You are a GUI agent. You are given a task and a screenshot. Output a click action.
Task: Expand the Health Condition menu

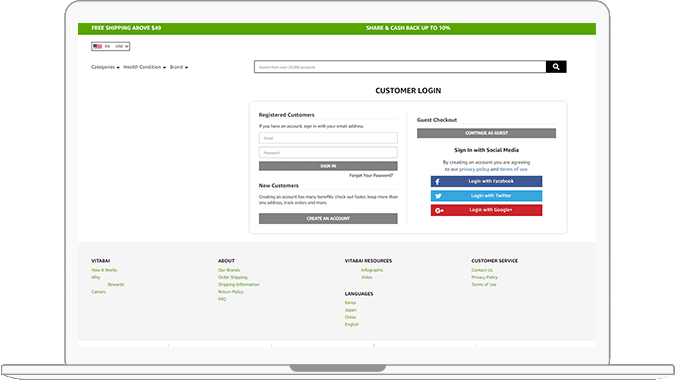pos(145,67)
